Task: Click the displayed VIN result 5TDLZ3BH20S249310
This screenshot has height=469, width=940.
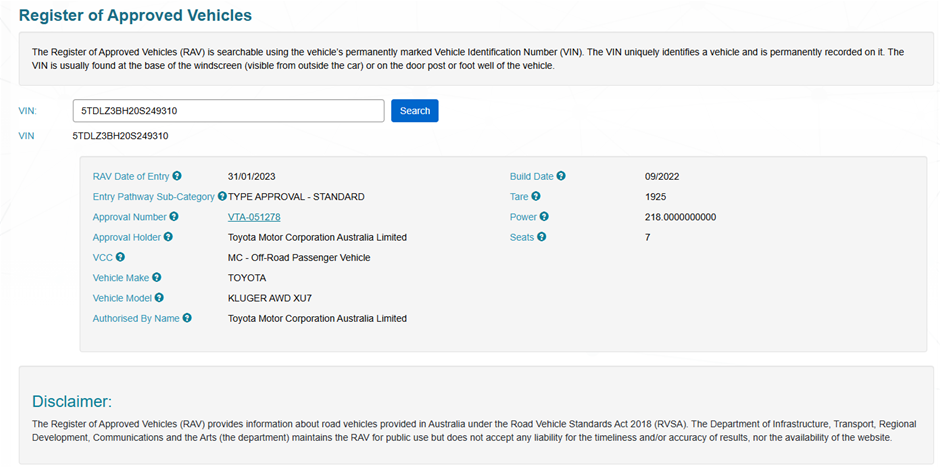Action: click(120, 135)
